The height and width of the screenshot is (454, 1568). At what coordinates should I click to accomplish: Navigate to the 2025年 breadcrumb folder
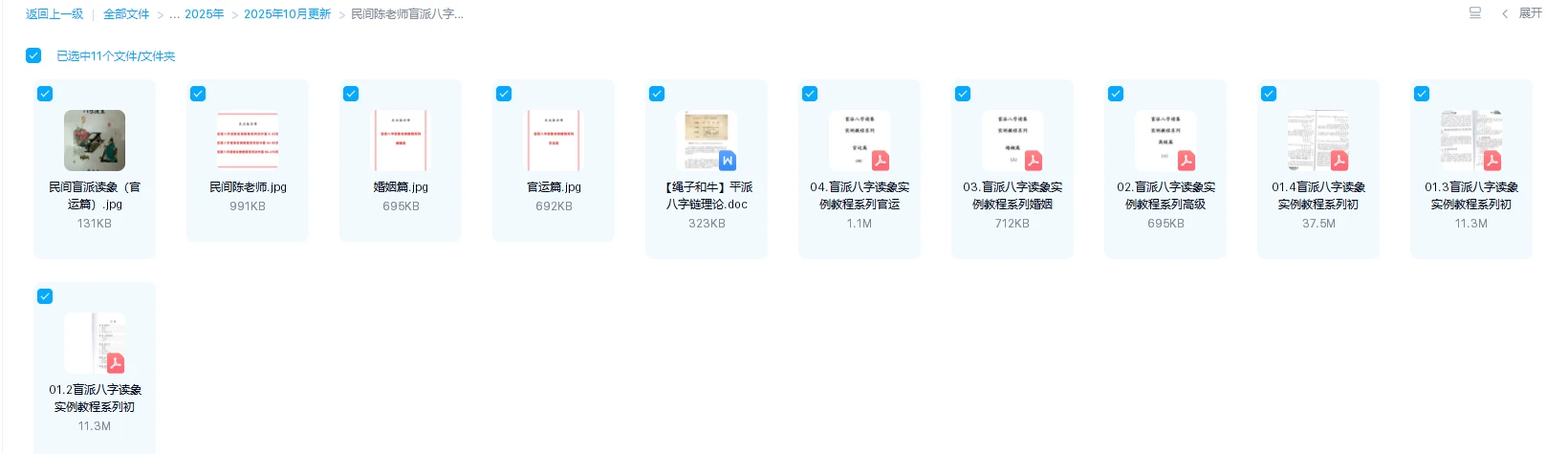[205, 14]
